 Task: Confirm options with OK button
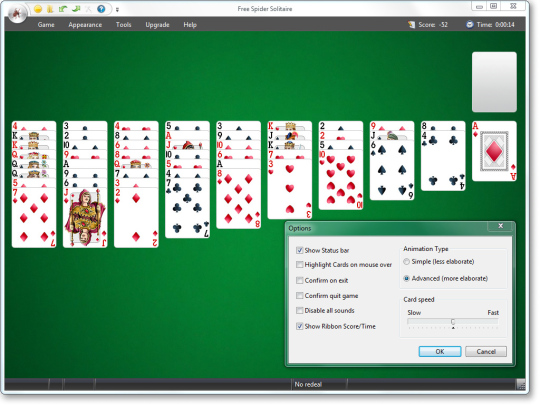click(440, 352)
